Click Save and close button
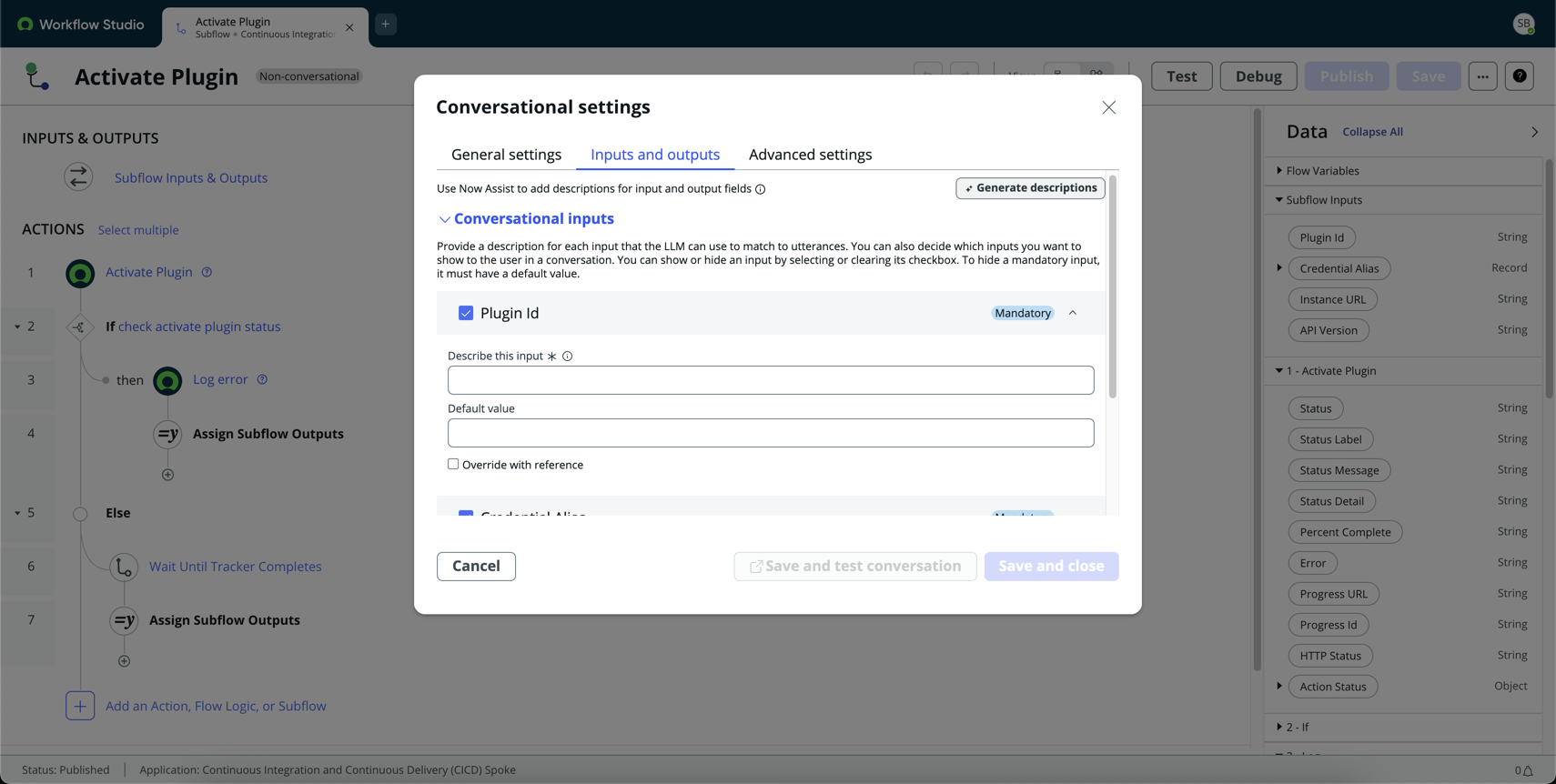Viewport: 1556px width, 784px height. tap(1051, 566)
